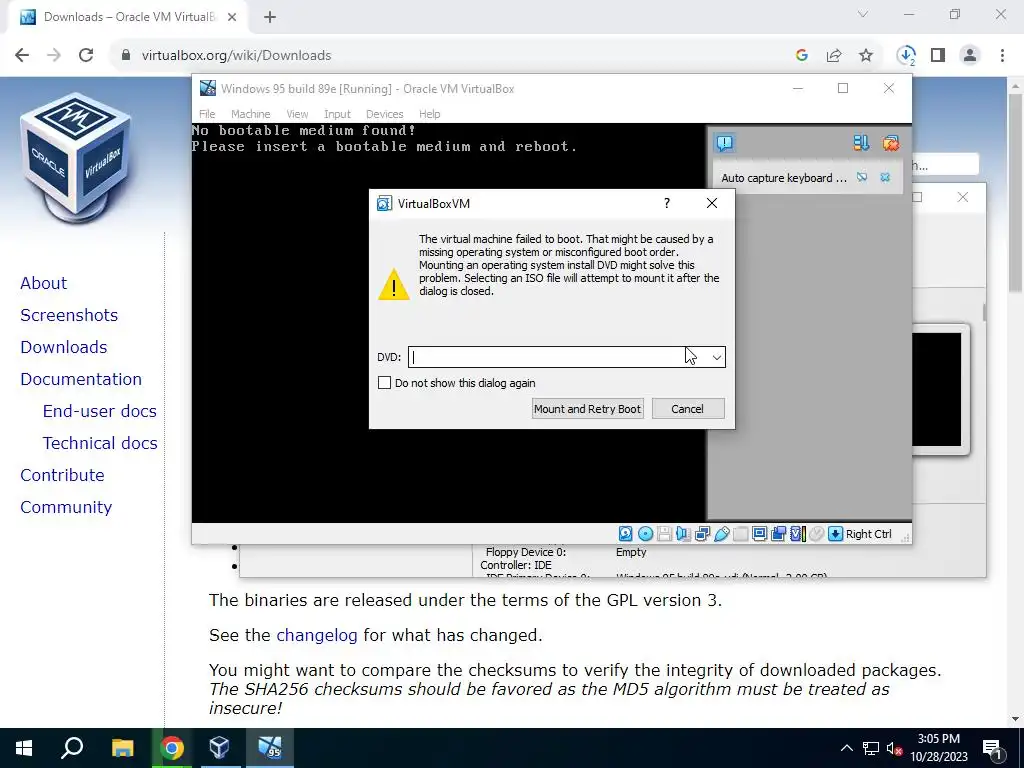Follow the changelog link

coord(317,635)
